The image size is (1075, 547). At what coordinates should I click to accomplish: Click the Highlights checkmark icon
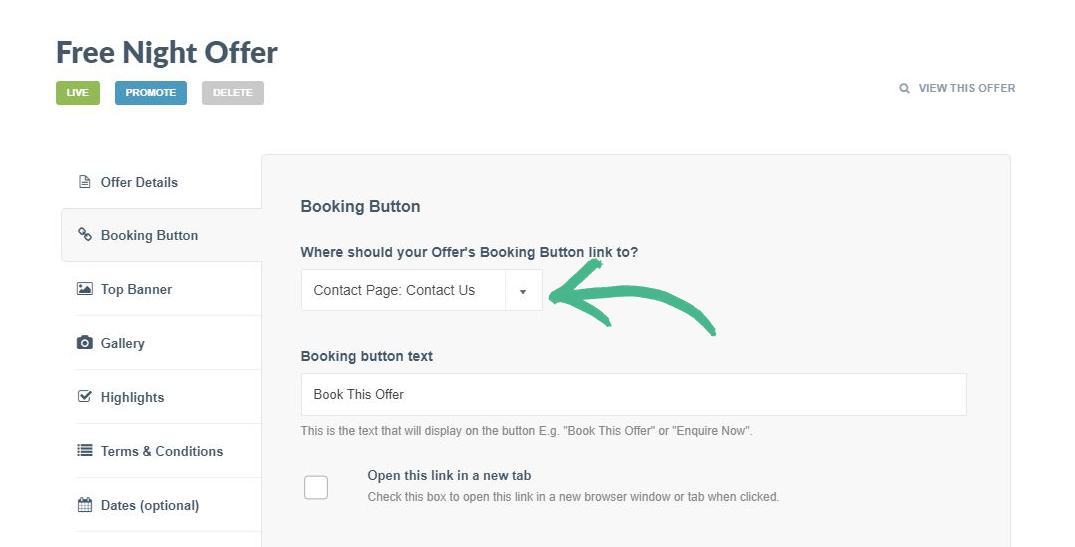[x=85, y=397]
